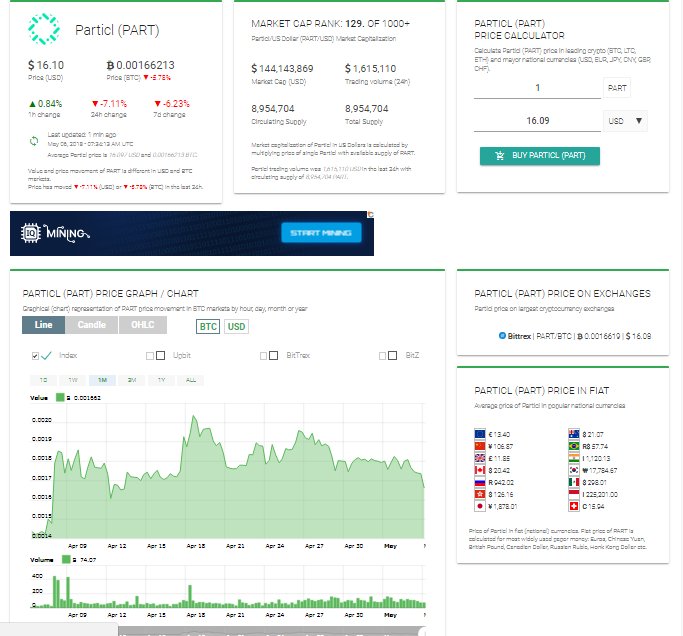Image resolution: width=683 pixels, height=636 pixels.
Task: Select the 1M time range
Action: 102,380
